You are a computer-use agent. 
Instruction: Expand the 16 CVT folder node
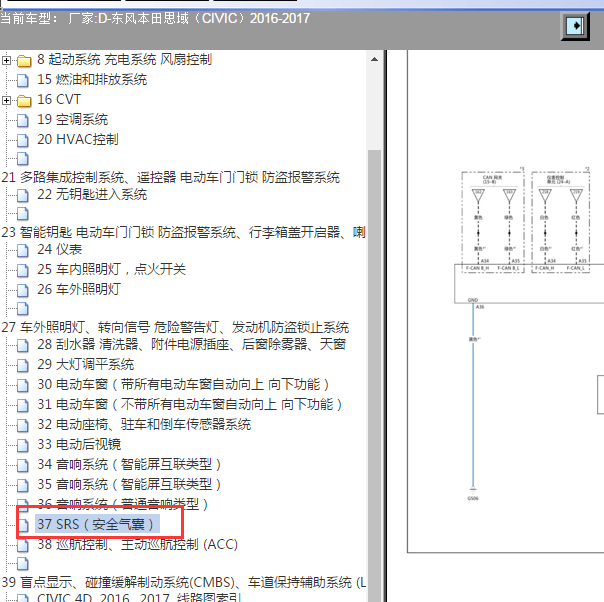tap(6, 101)
